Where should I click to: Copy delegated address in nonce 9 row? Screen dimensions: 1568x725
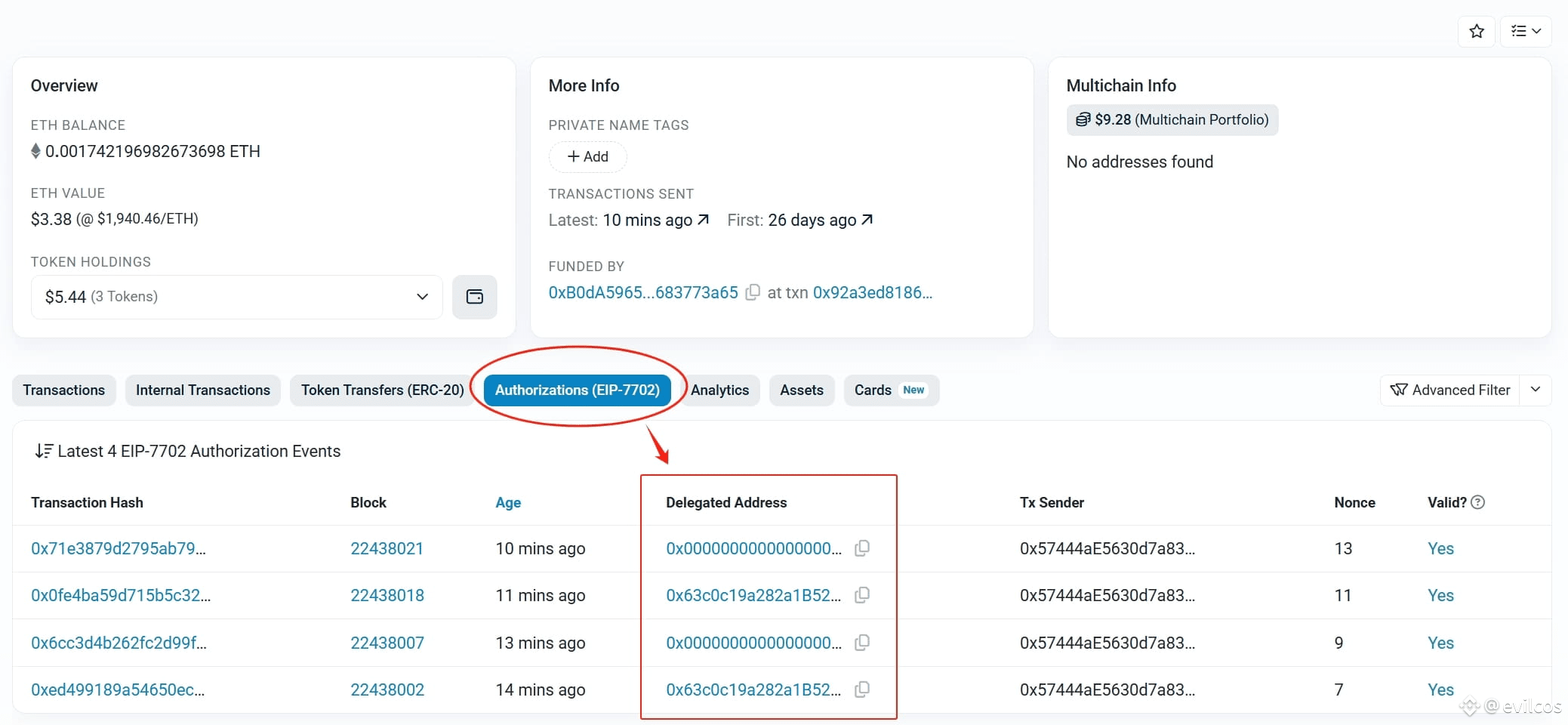(862, 643)
